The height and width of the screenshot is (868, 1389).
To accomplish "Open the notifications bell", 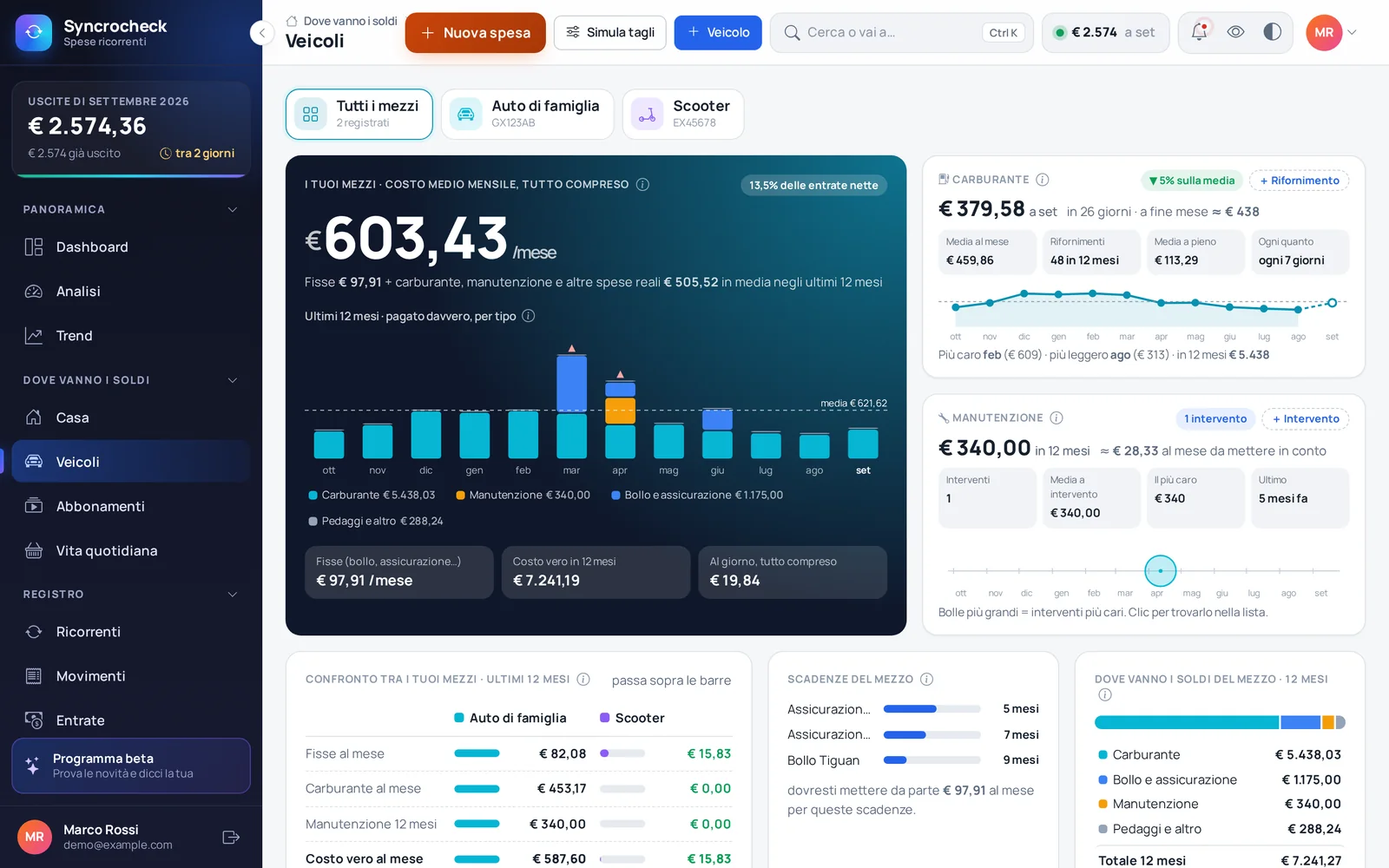I will [1199, 32].
